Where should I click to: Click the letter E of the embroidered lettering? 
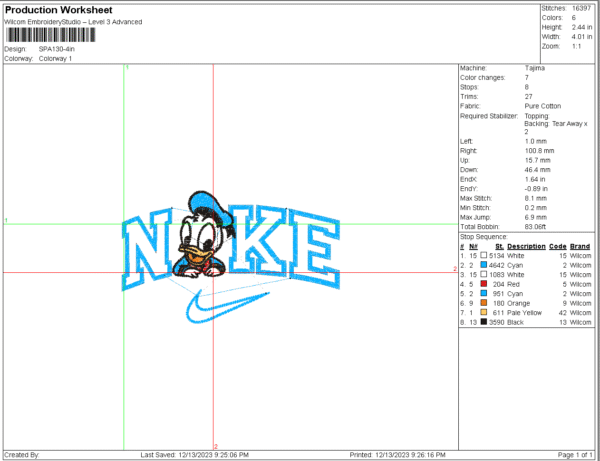315,249
